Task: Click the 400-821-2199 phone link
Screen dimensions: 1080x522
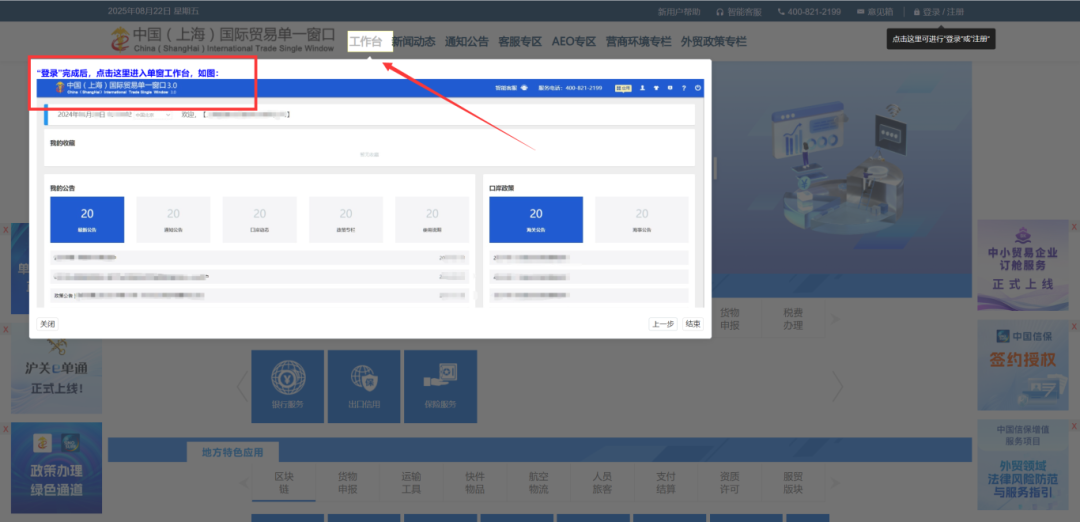Action: click(809, 12)
